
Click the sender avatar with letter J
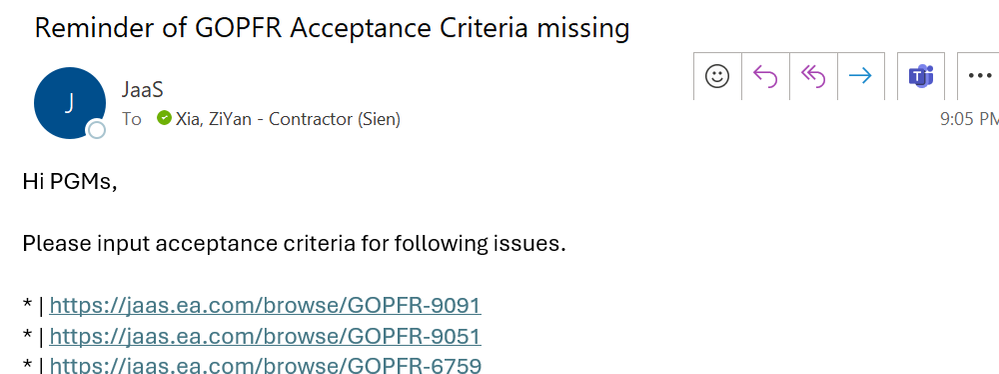click(x=69, y=103)
